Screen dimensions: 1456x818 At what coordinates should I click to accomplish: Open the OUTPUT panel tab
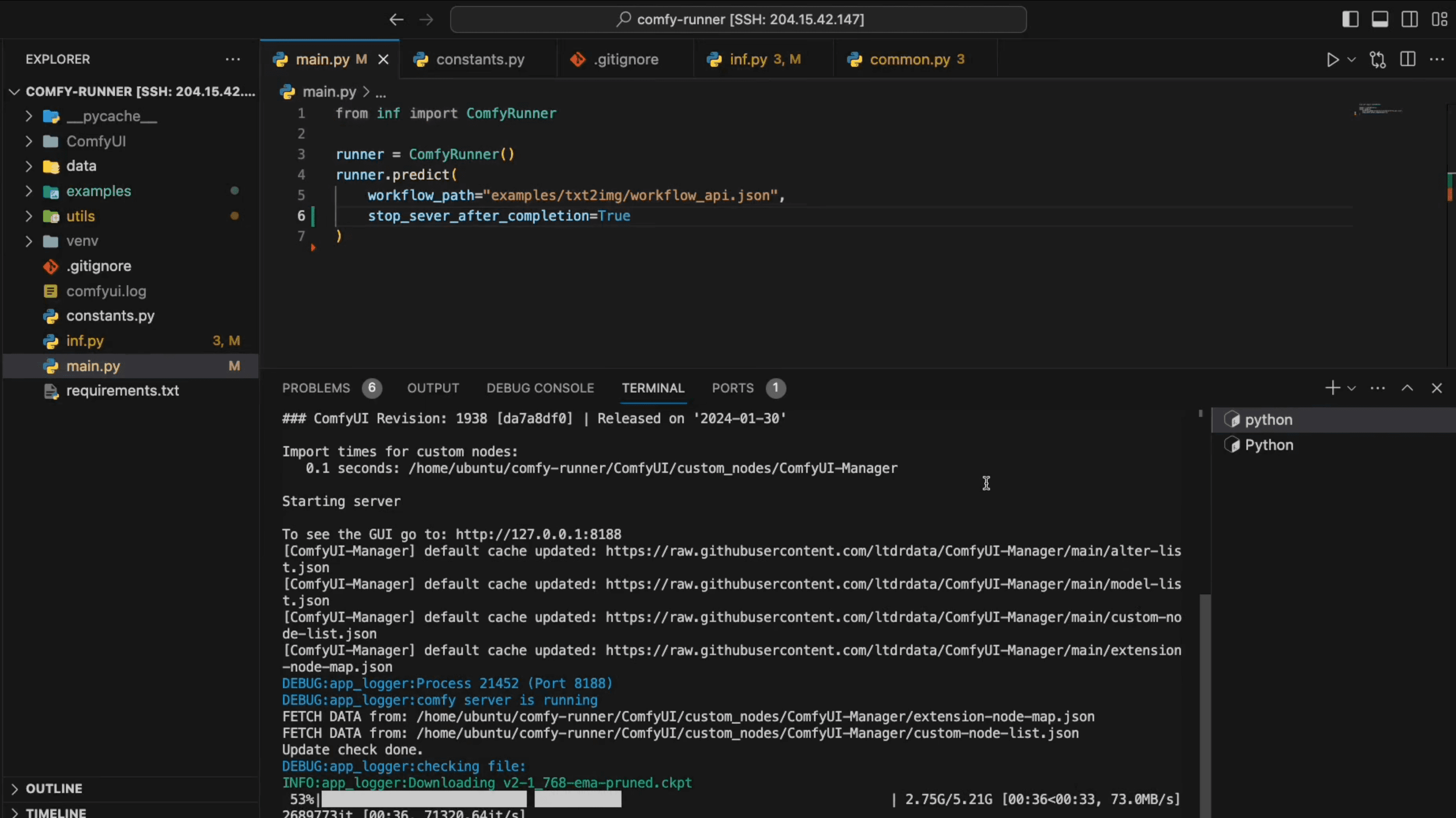(x=433, y=388)
